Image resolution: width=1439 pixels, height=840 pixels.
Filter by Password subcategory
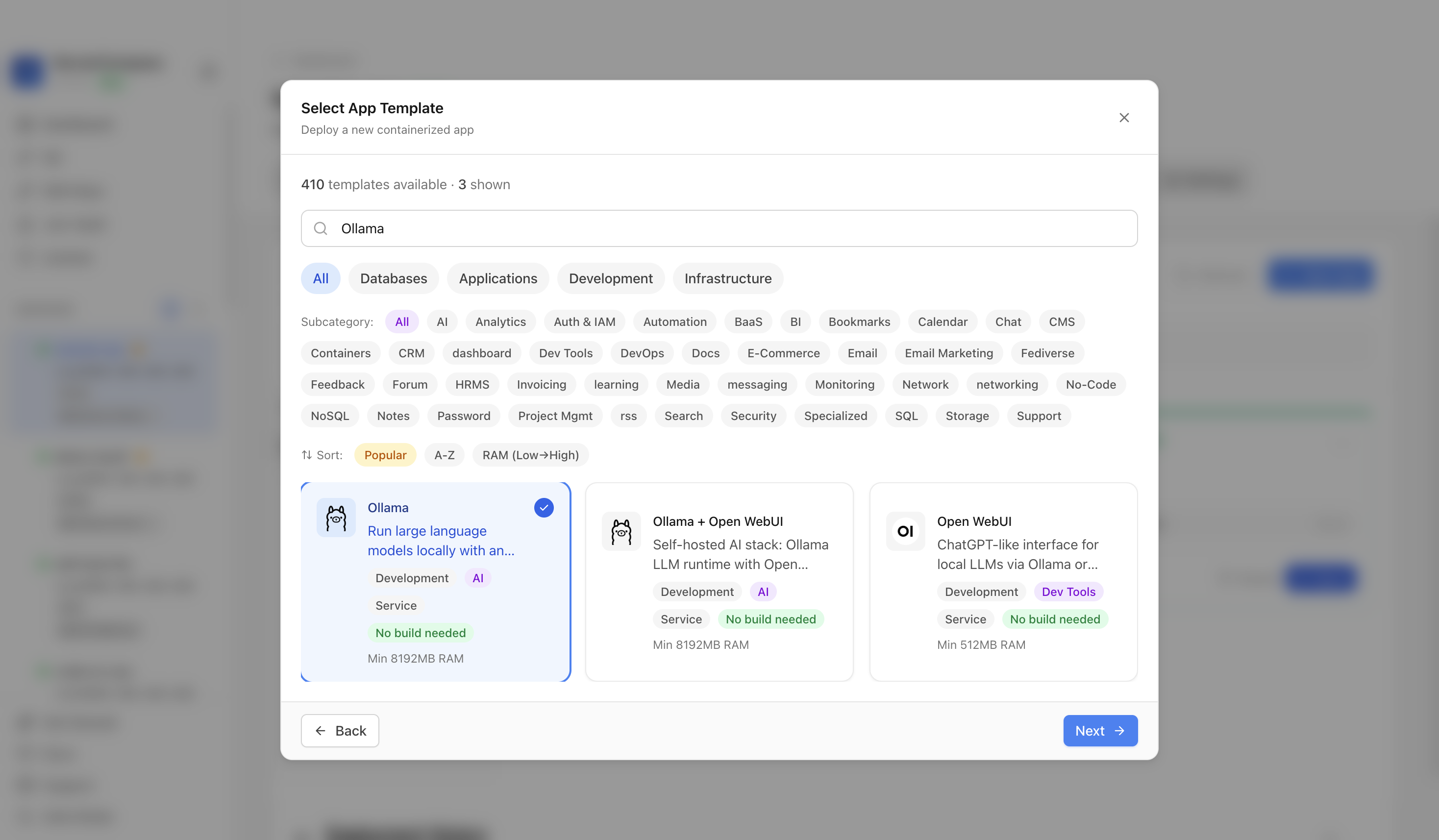464,416
